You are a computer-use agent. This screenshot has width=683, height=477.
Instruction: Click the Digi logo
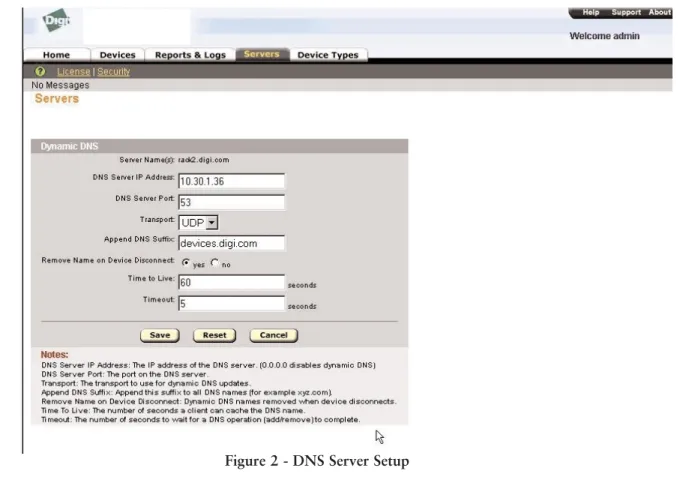pyautogui.click(x=56, y=20)
